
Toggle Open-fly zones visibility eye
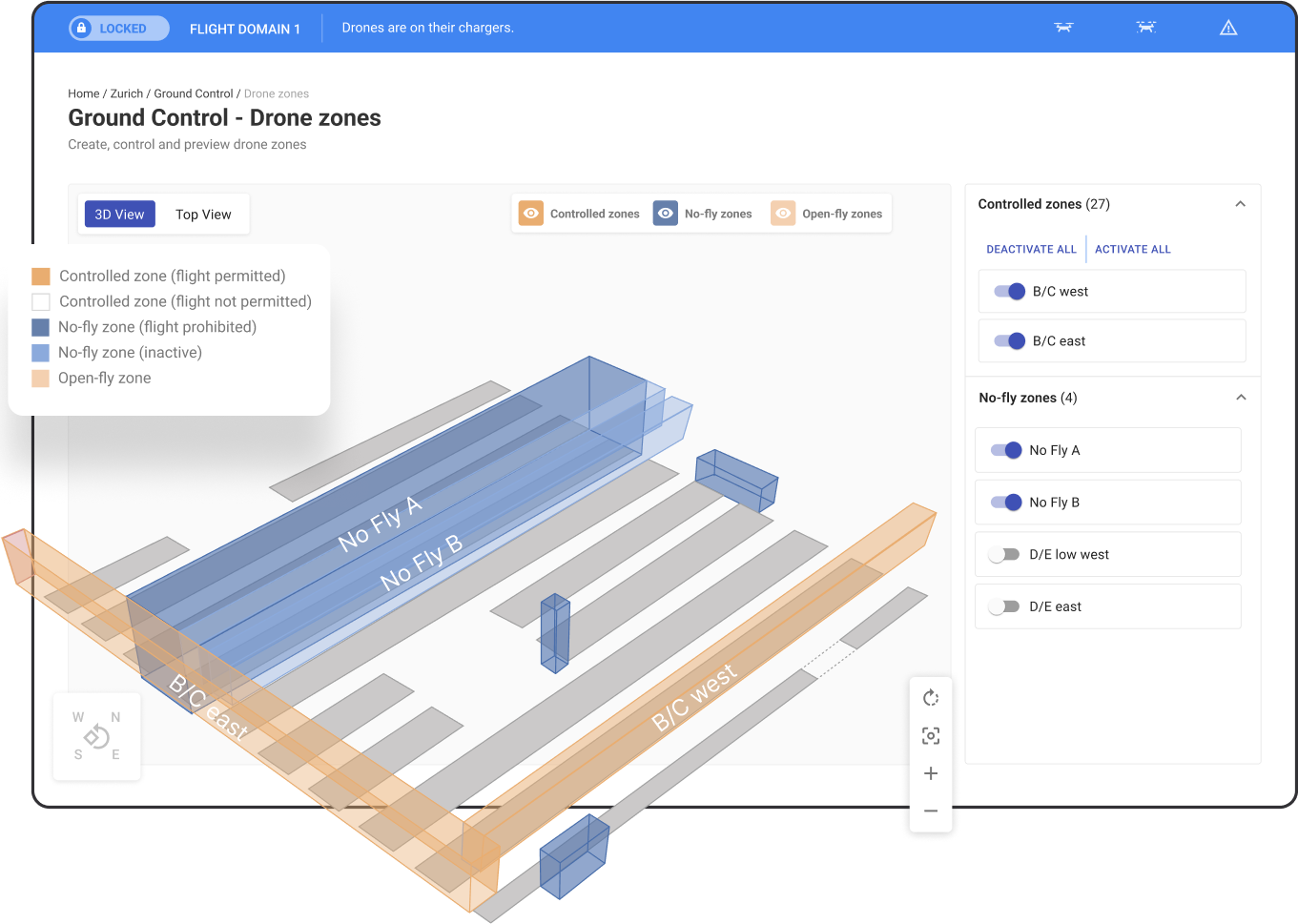click(783, 214)
